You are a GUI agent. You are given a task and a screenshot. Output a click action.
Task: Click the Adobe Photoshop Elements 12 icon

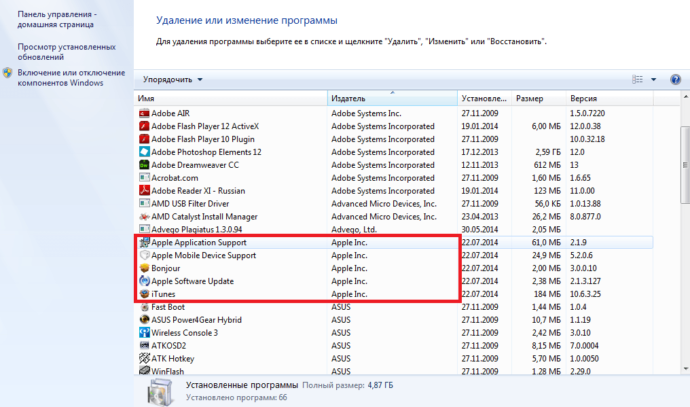pyautogui.click(x=144, y=152)
